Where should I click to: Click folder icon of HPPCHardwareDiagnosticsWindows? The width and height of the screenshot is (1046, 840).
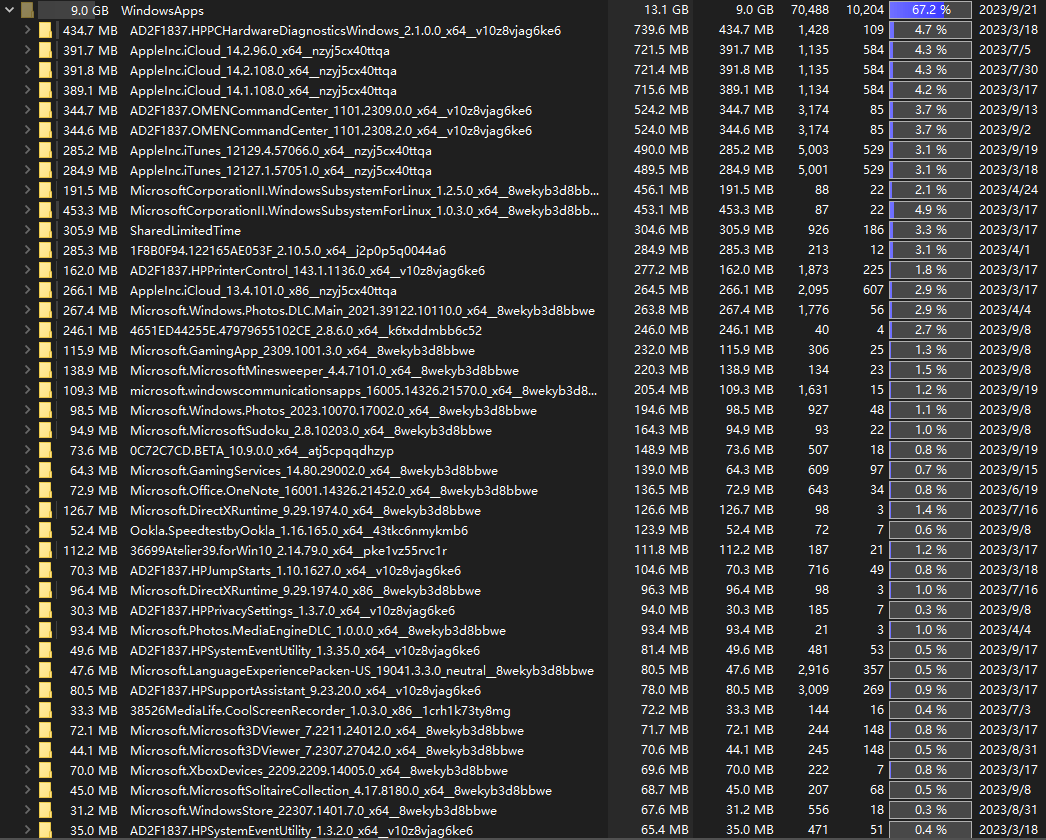coord(45,30)
